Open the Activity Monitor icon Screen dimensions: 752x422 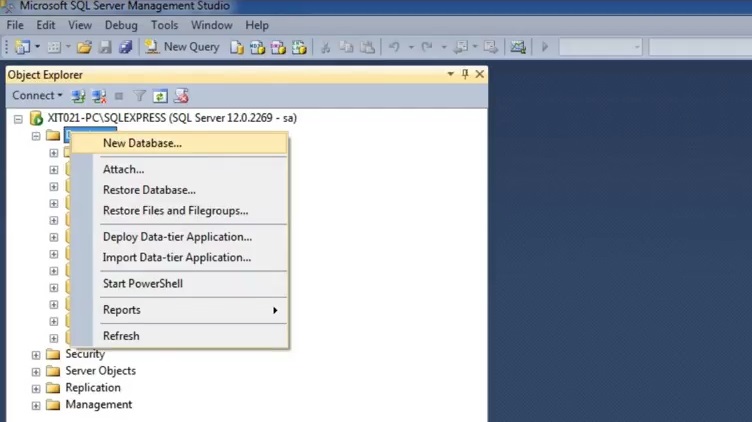[518, 47]
